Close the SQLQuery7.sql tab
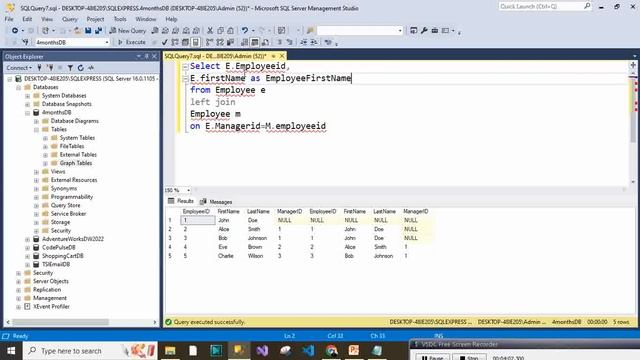Viewport: 640px width, 360px height. [x=282, y=56]
